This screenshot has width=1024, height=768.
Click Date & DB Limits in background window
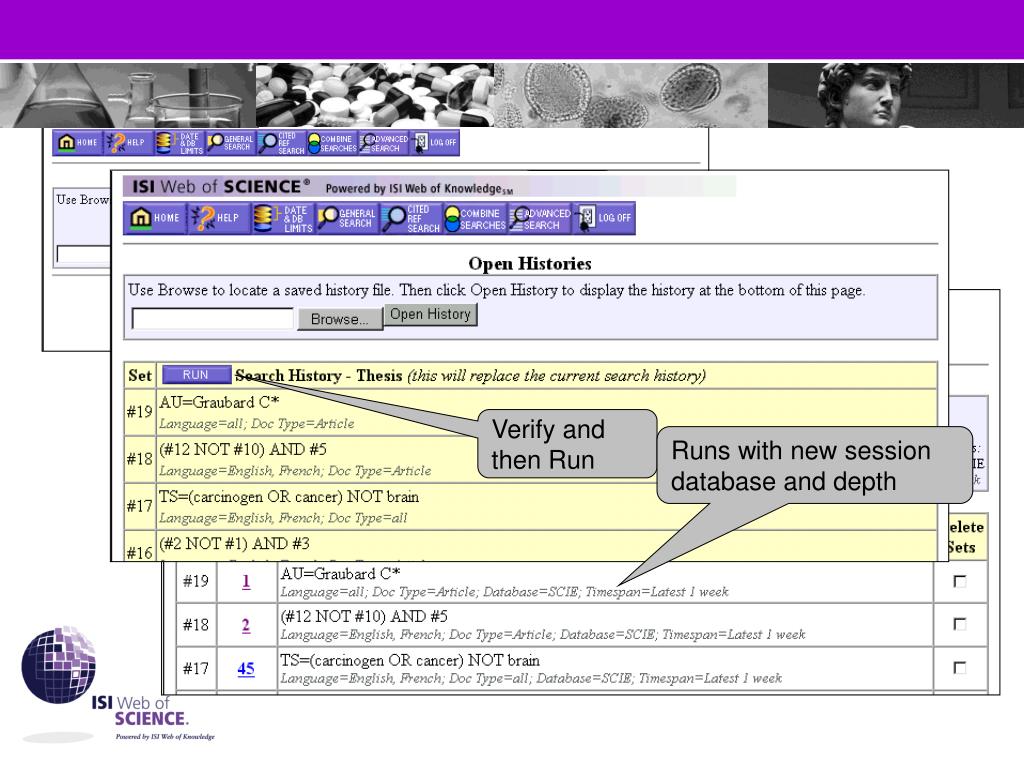click(x=180, y=142)
